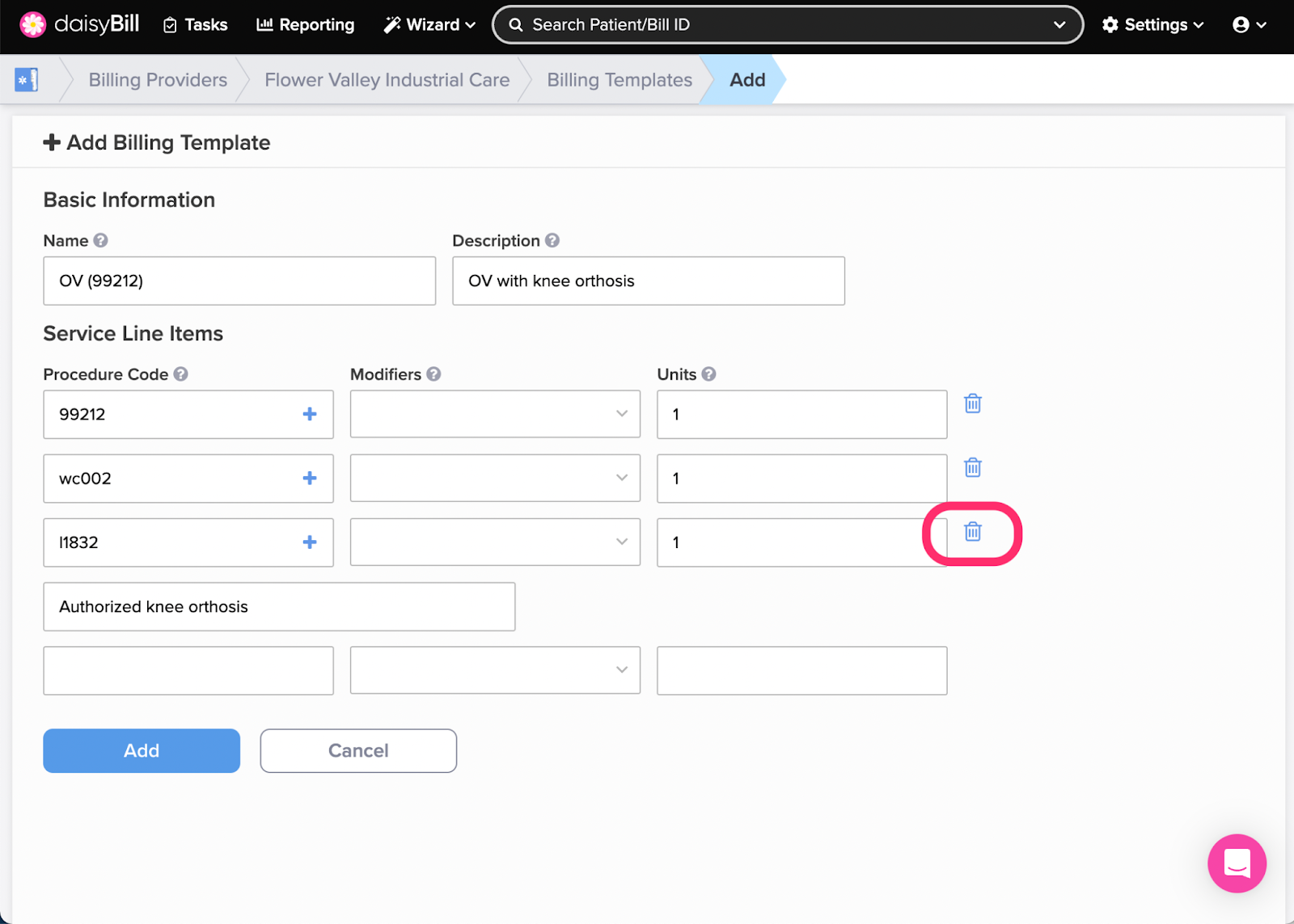Cancel the billing template creation

(357, 750)
